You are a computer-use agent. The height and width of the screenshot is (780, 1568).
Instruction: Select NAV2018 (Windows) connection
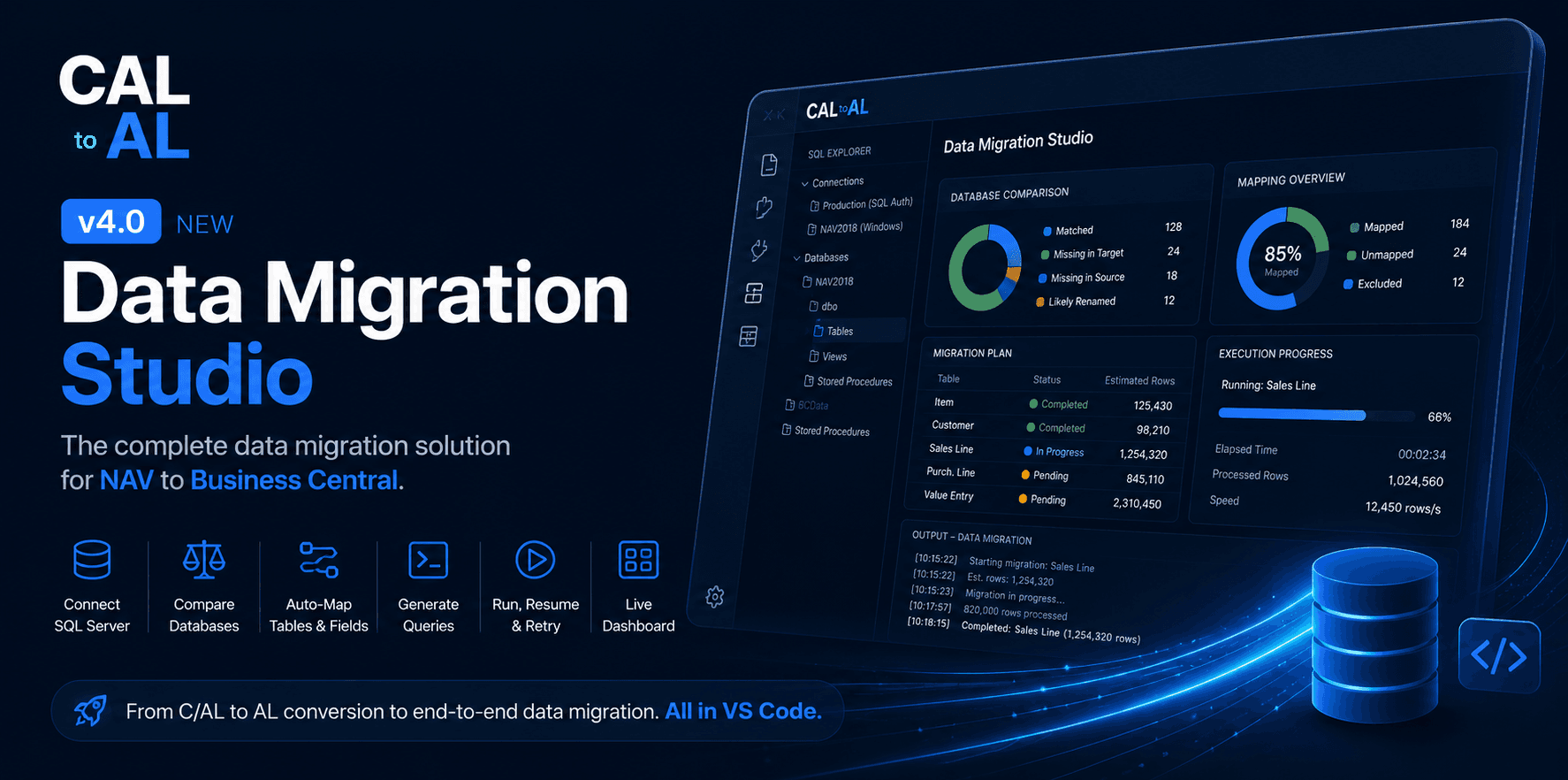click(855, 228)
